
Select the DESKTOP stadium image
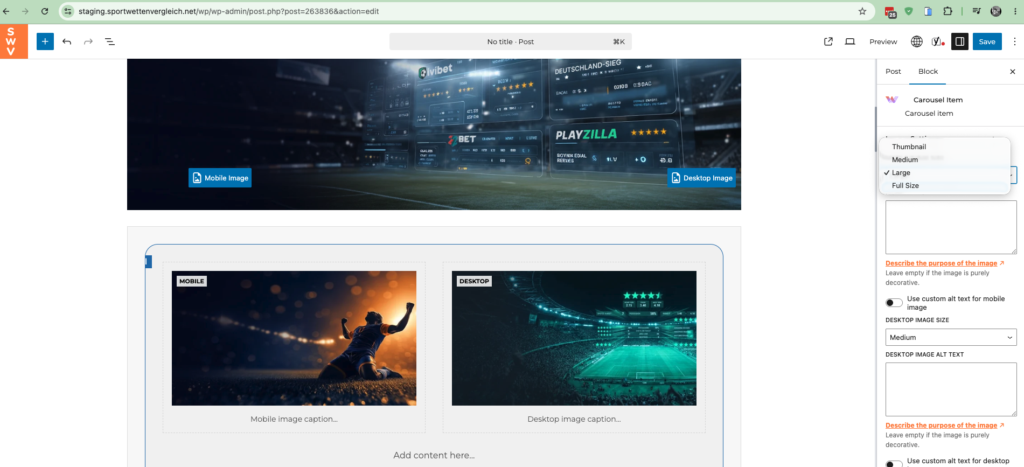574,338
